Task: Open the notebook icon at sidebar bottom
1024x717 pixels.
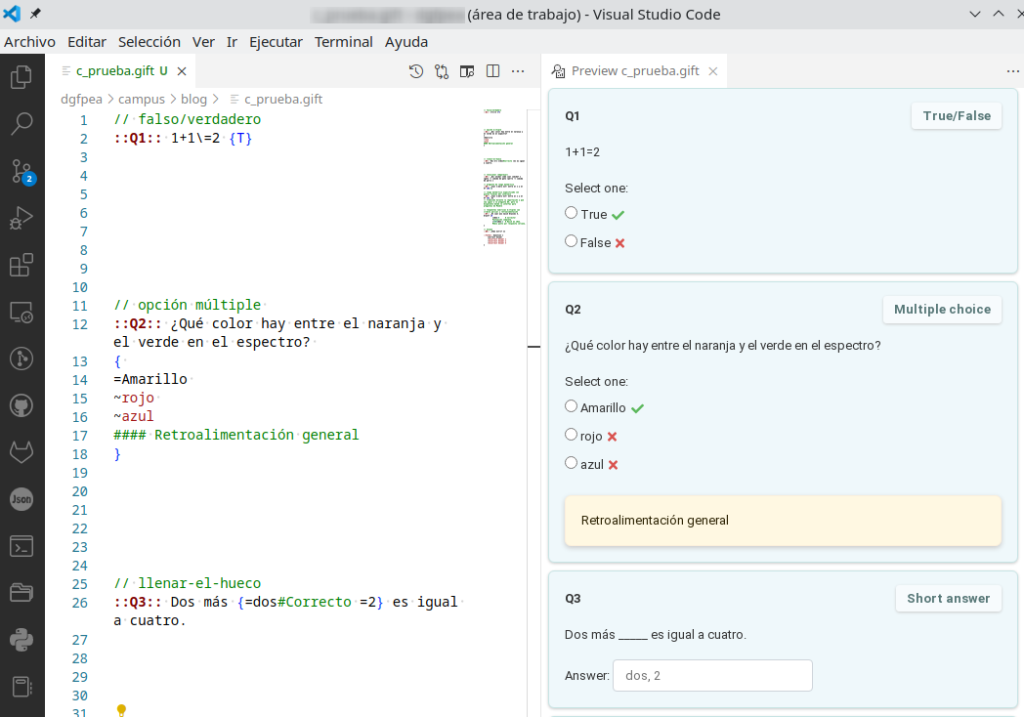Action: click(x=22, y=687)
